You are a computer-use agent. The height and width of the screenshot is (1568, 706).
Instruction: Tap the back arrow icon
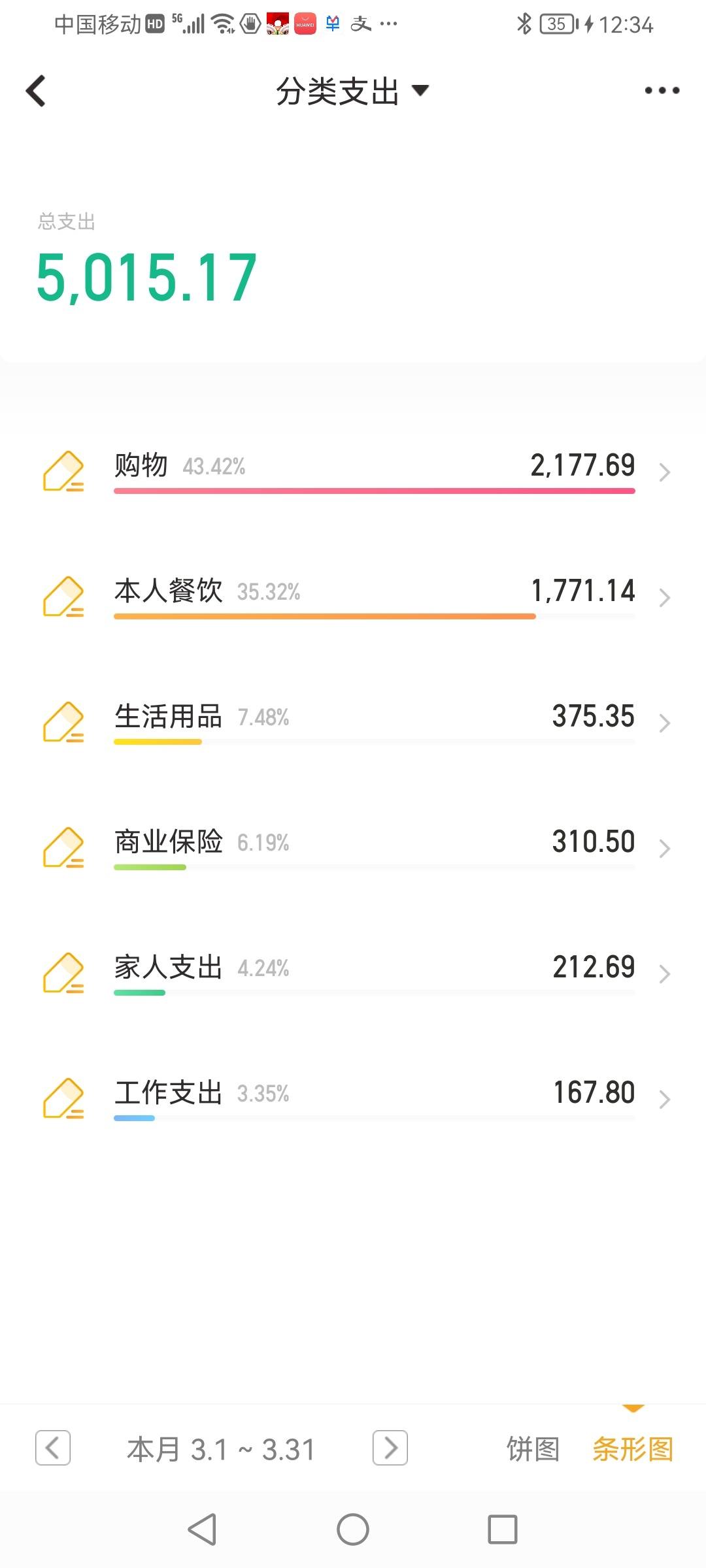[36, 91]
